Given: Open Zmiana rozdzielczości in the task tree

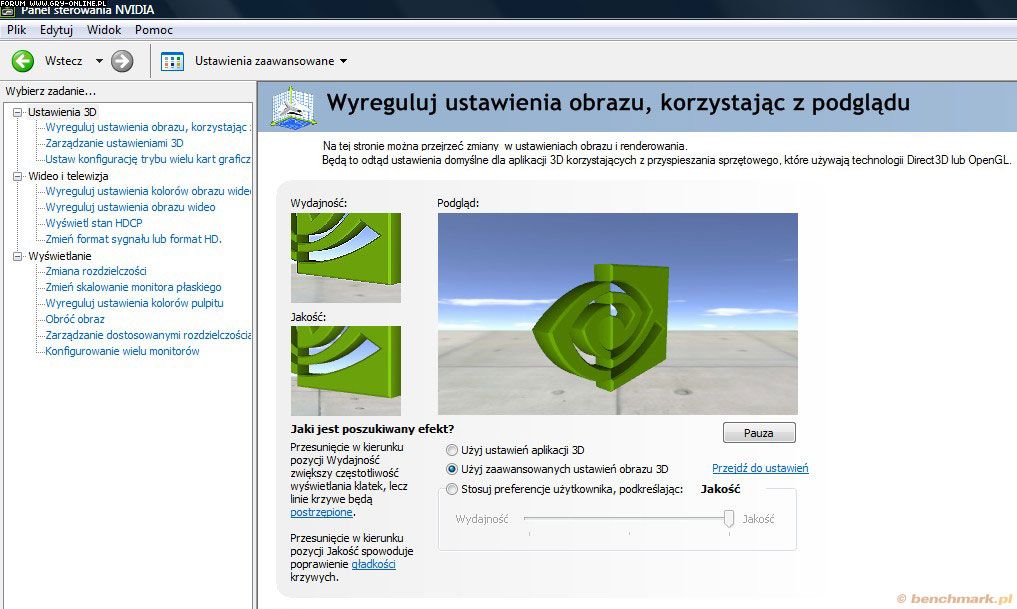Looking at the screenshot, I should point(96,271).
